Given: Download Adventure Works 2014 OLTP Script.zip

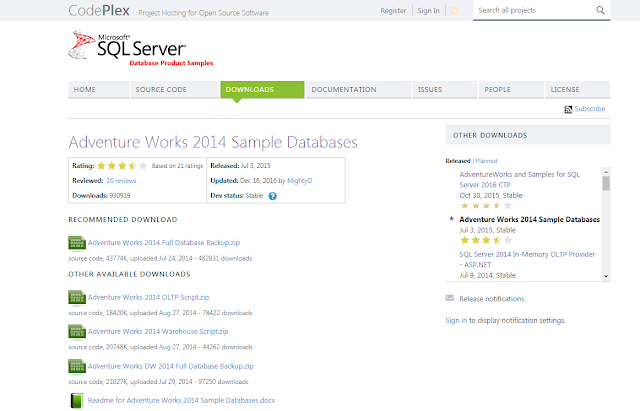Looking at the screenshot, I should 148,298.
